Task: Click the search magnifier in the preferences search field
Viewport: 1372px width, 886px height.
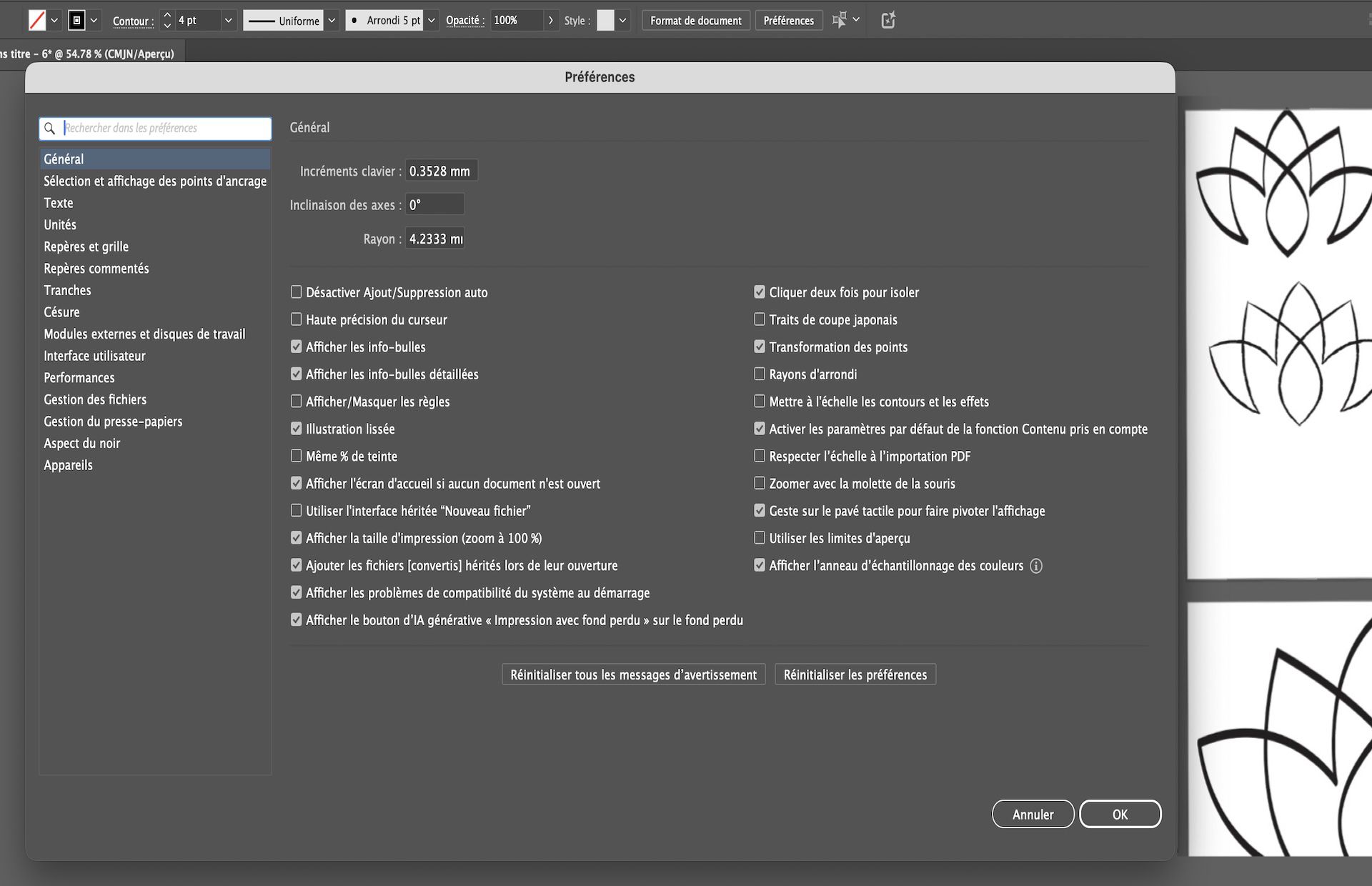Action: [50, 129]
